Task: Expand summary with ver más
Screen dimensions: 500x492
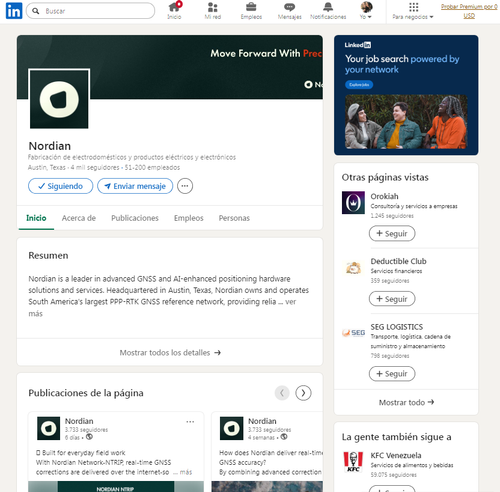Action: pos(290,302)
